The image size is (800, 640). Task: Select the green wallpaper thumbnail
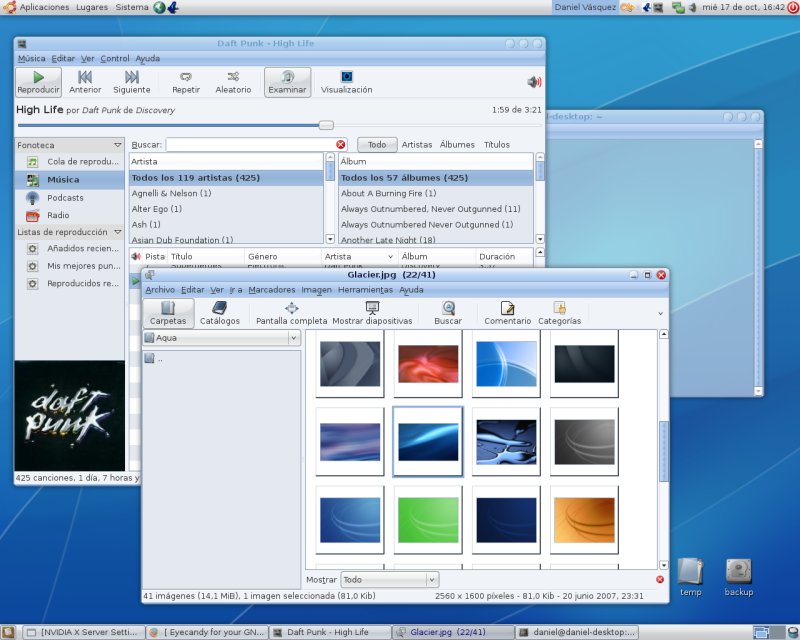coord(428,520)
